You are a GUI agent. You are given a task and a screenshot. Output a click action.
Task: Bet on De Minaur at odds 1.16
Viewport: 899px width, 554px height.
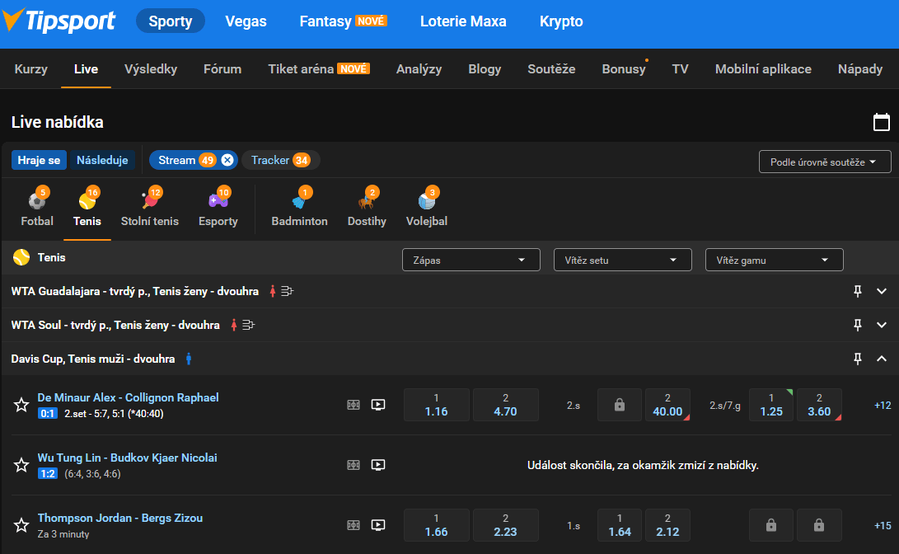[x=436, y=405]
